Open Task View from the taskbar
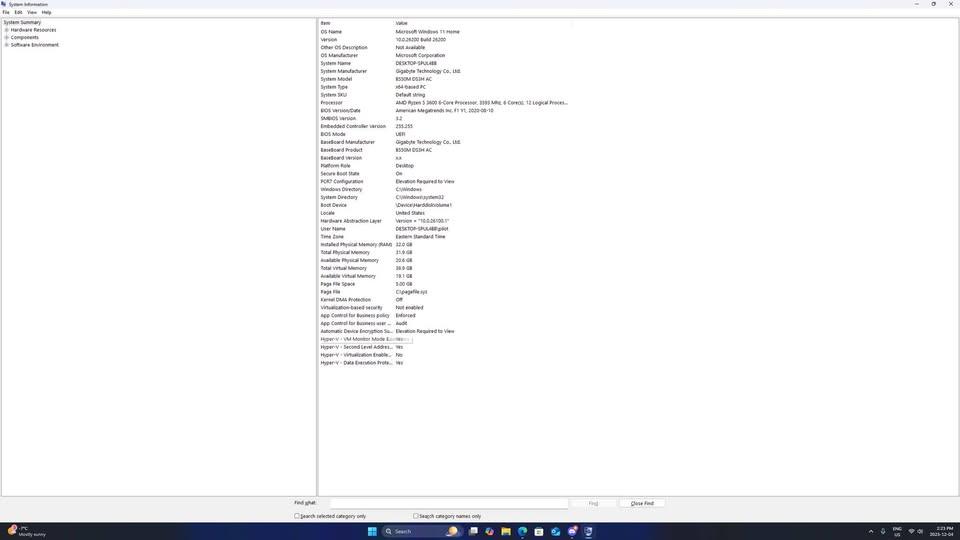The width and height of the screenshot is (960, 540). click(x=473, y=531)
